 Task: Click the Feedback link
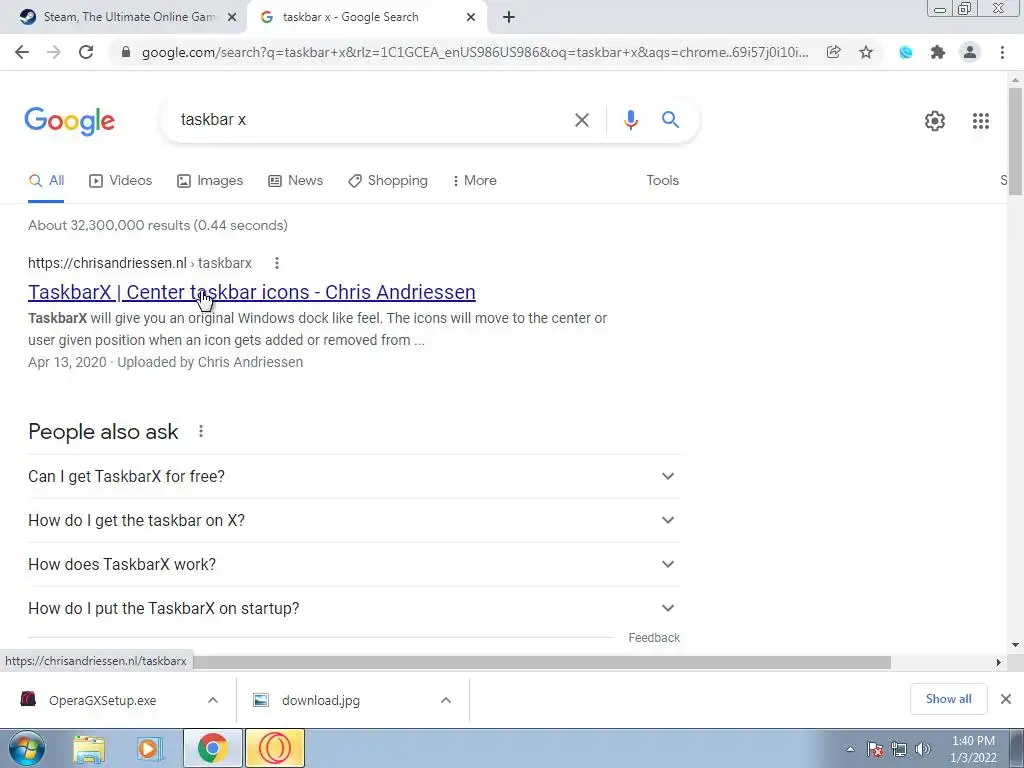pyautogui.click(x=654, y=638)
